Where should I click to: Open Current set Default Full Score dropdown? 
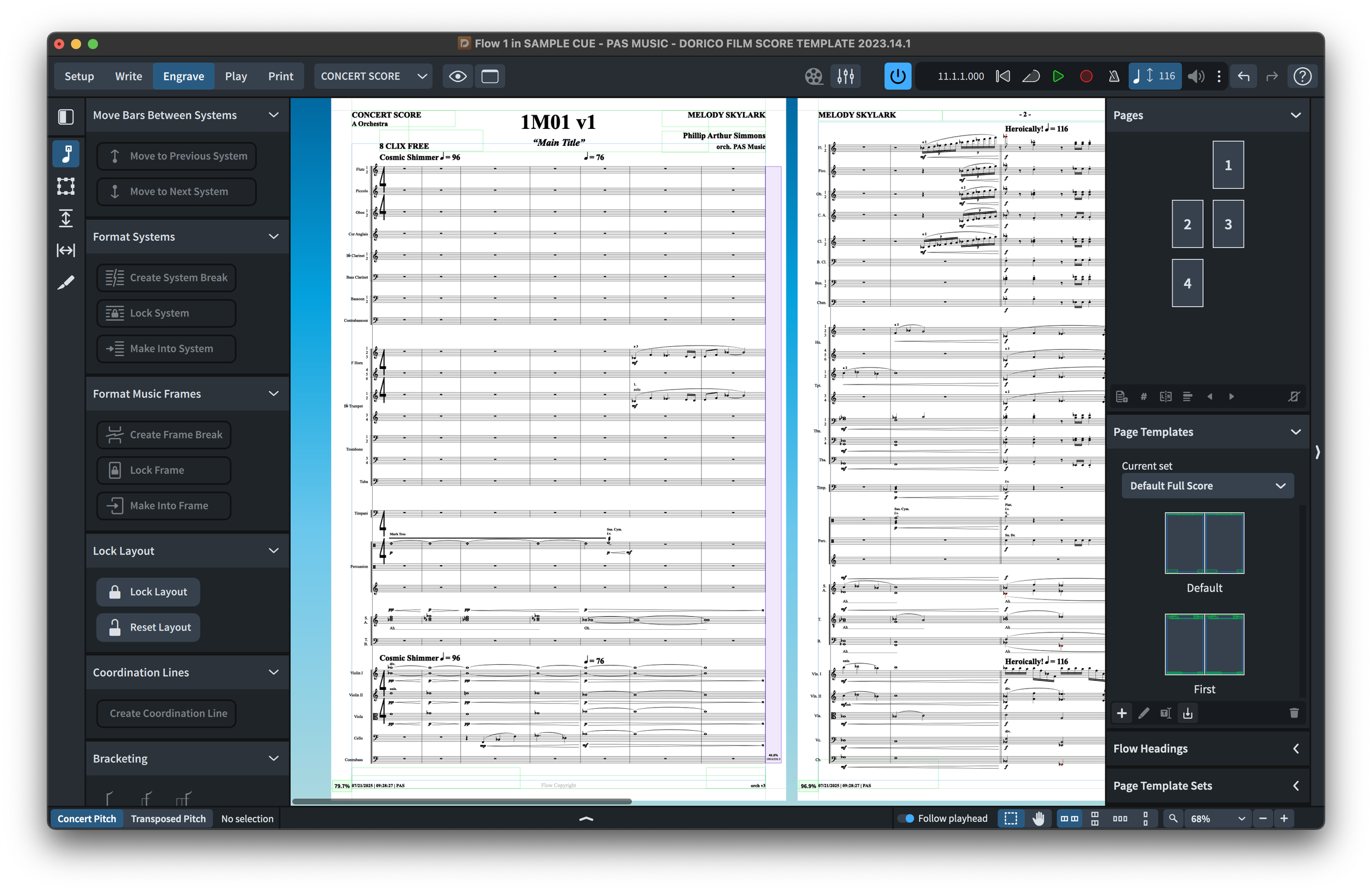click(1208, 485)
